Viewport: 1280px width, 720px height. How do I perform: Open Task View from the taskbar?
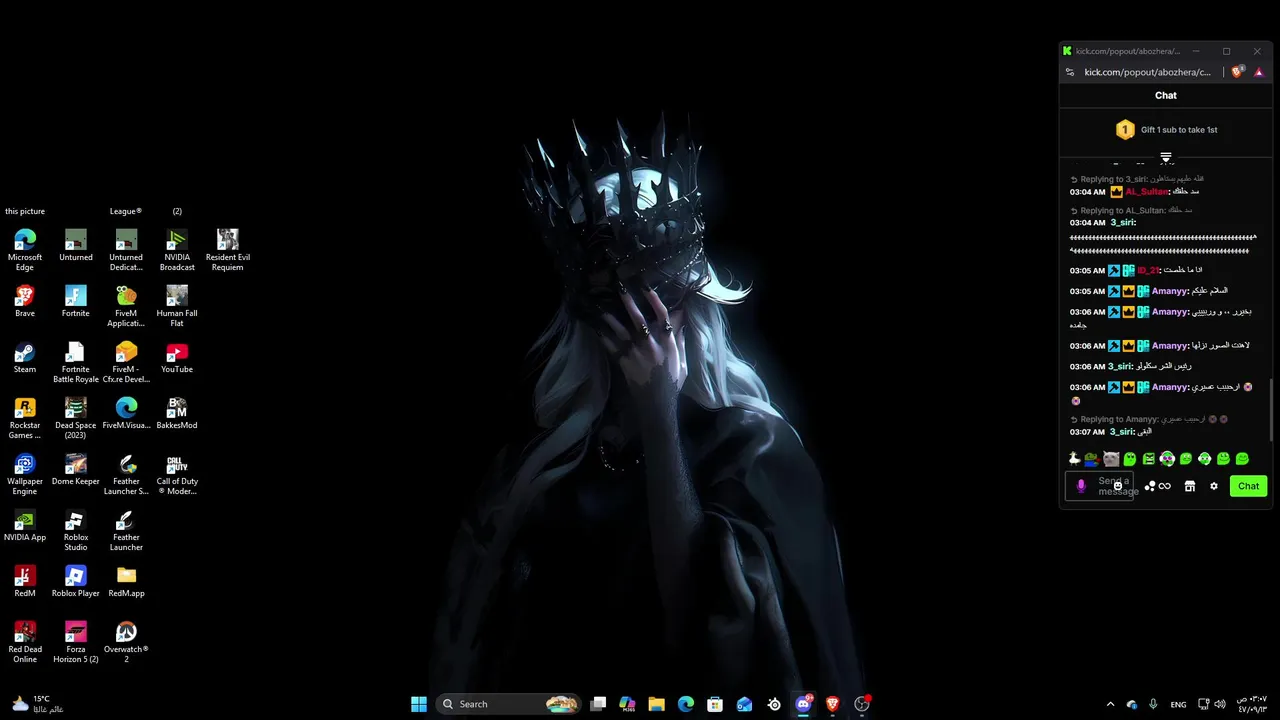click(598, 704)
